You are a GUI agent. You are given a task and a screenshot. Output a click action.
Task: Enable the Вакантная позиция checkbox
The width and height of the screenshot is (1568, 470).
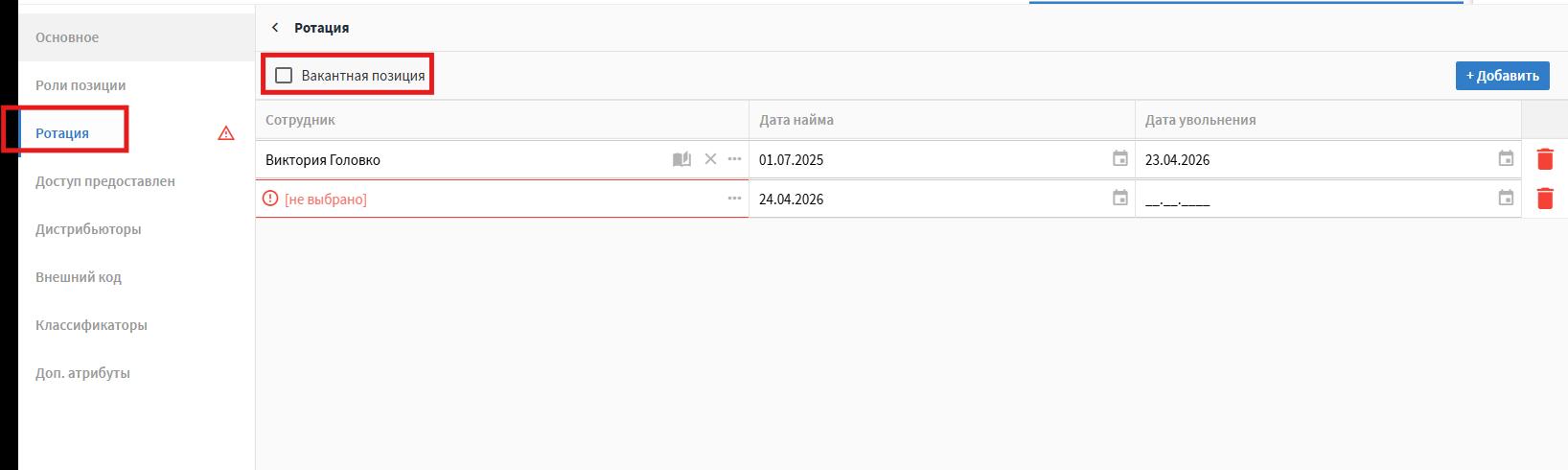[x=284, y=76]
